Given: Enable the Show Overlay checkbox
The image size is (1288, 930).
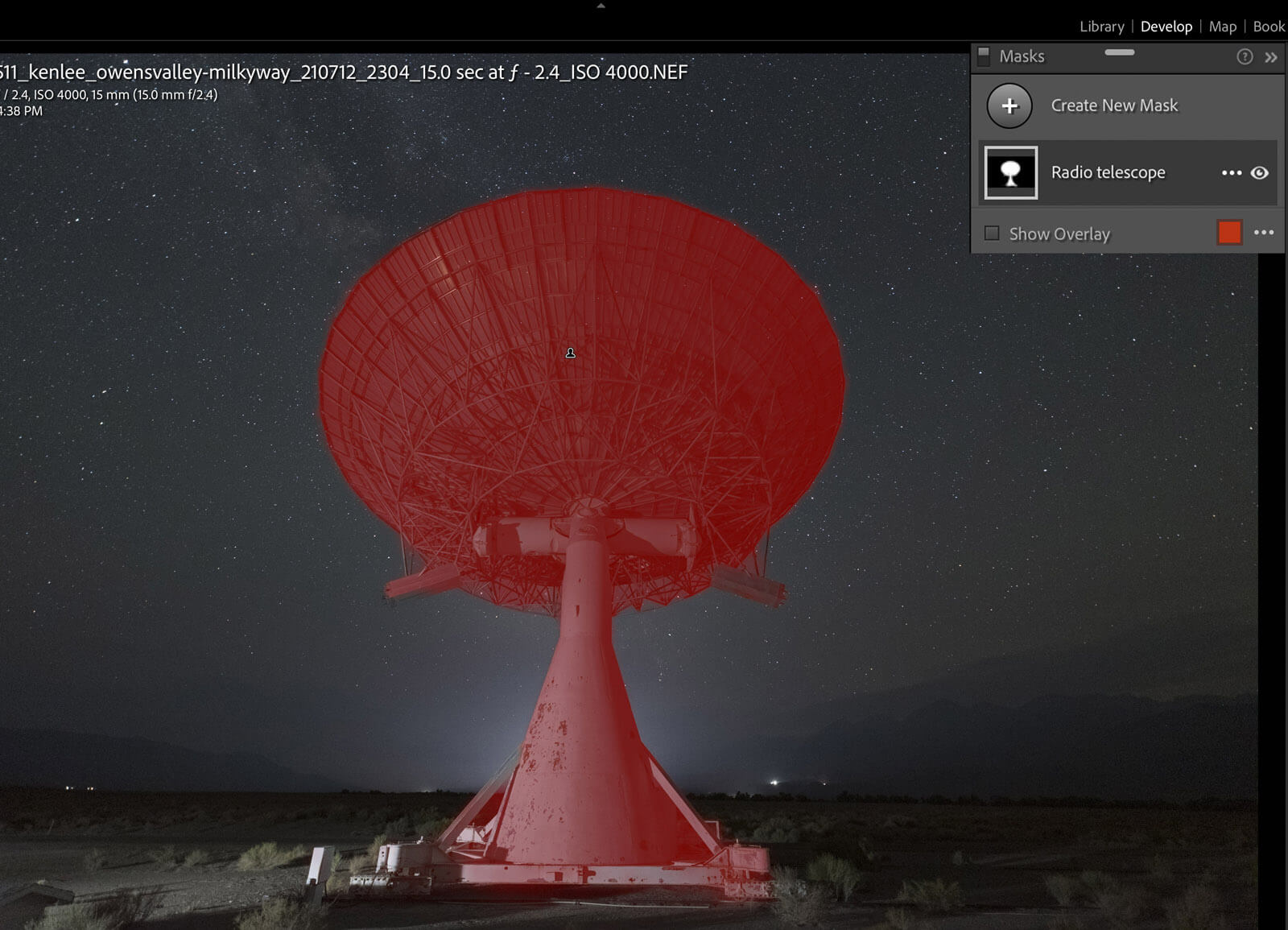Looking at the screenshot, I should (992, 234).
